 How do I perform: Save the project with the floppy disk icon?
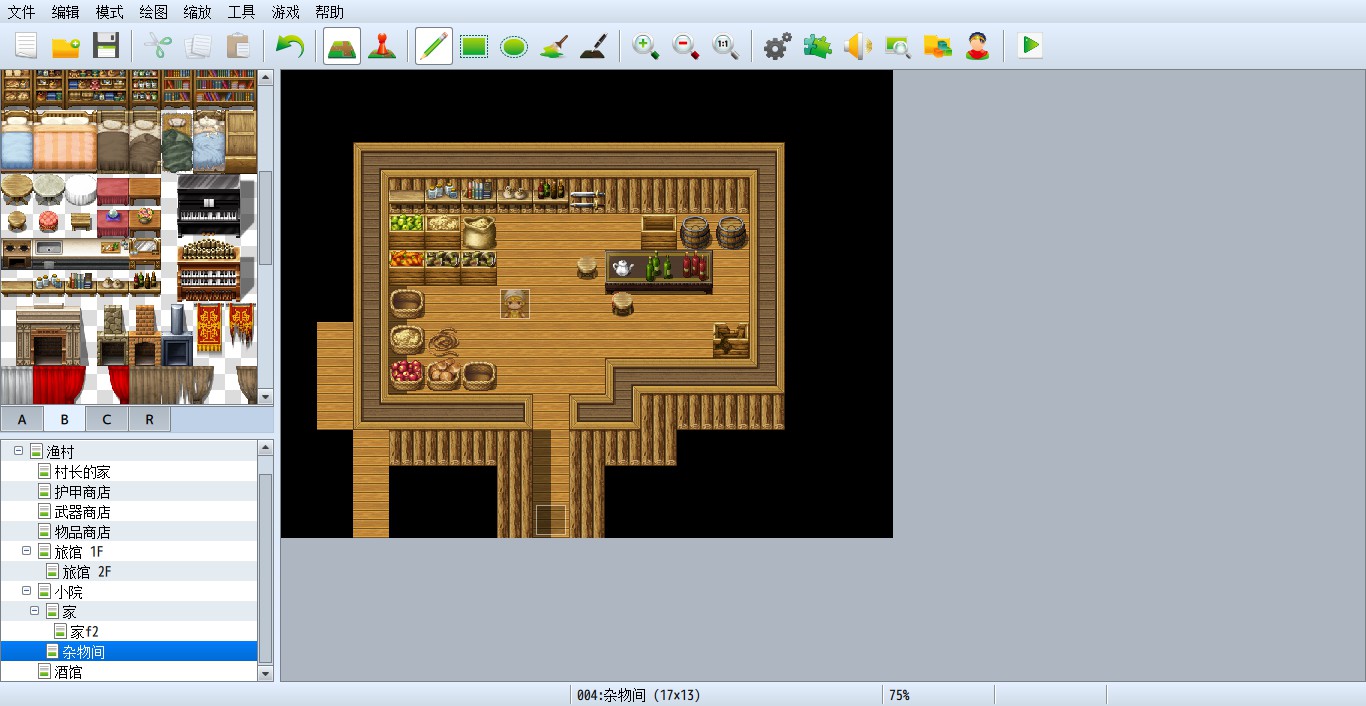tap(106, 46)
